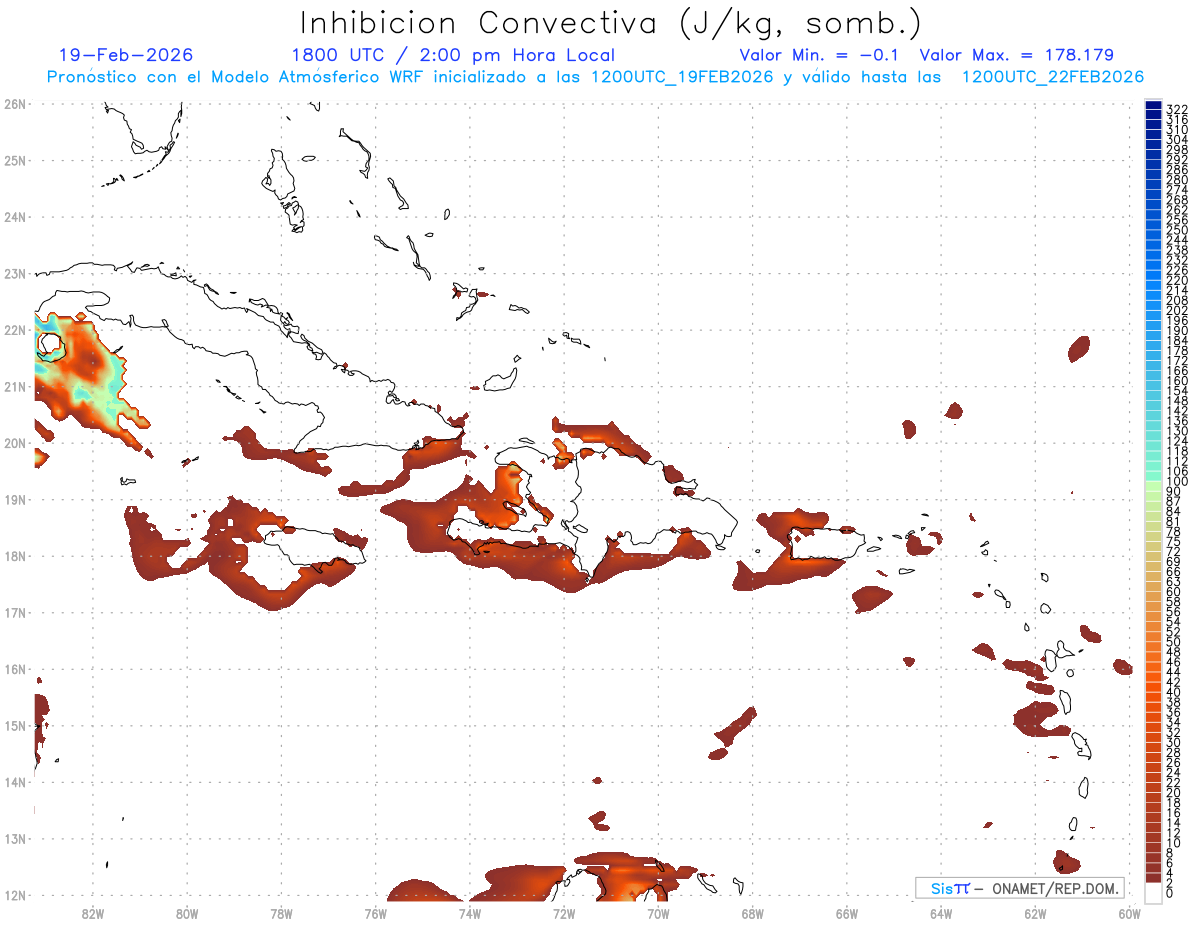Screen dimensions: 1200x927
Task: Click the '1200UTC_22FEB2026' valid-until time text
Action: (1052, 77)
